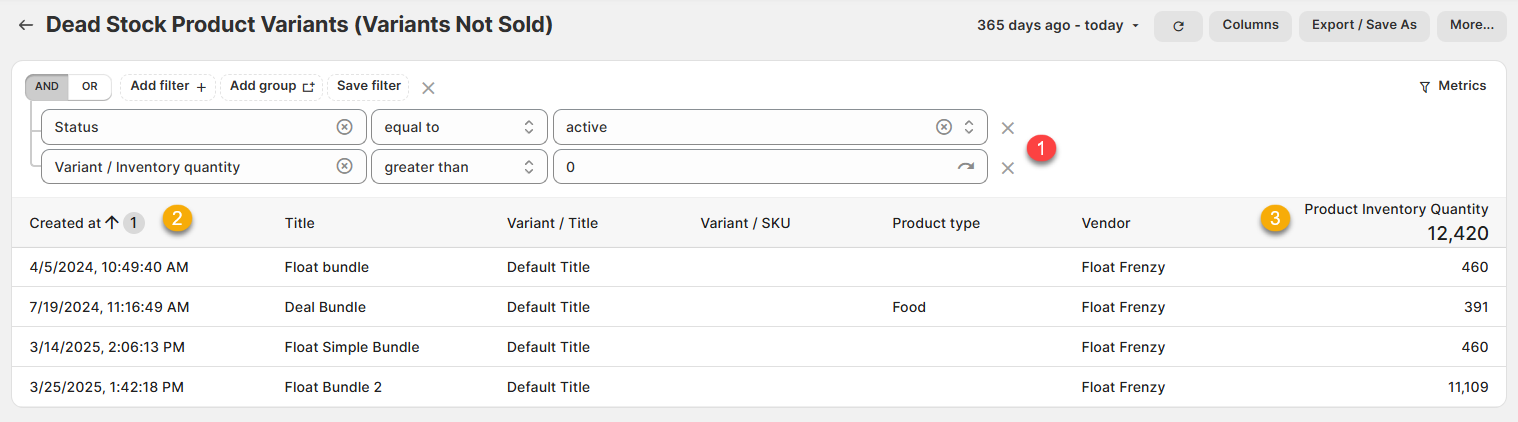Screen dimensions: 1518x422
Task: Toggle the AND filter logic
Action: pos(47,87)
